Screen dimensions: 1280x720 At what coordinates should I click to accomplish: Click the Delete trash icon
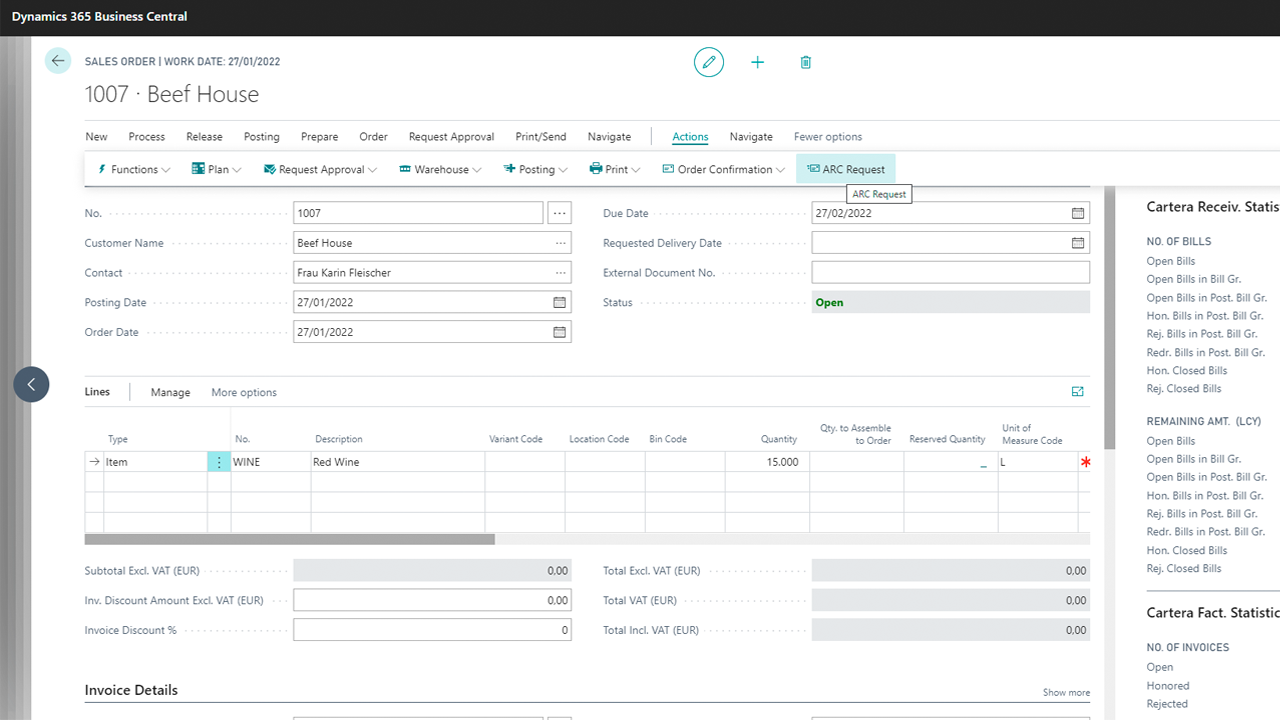(805, 61)
